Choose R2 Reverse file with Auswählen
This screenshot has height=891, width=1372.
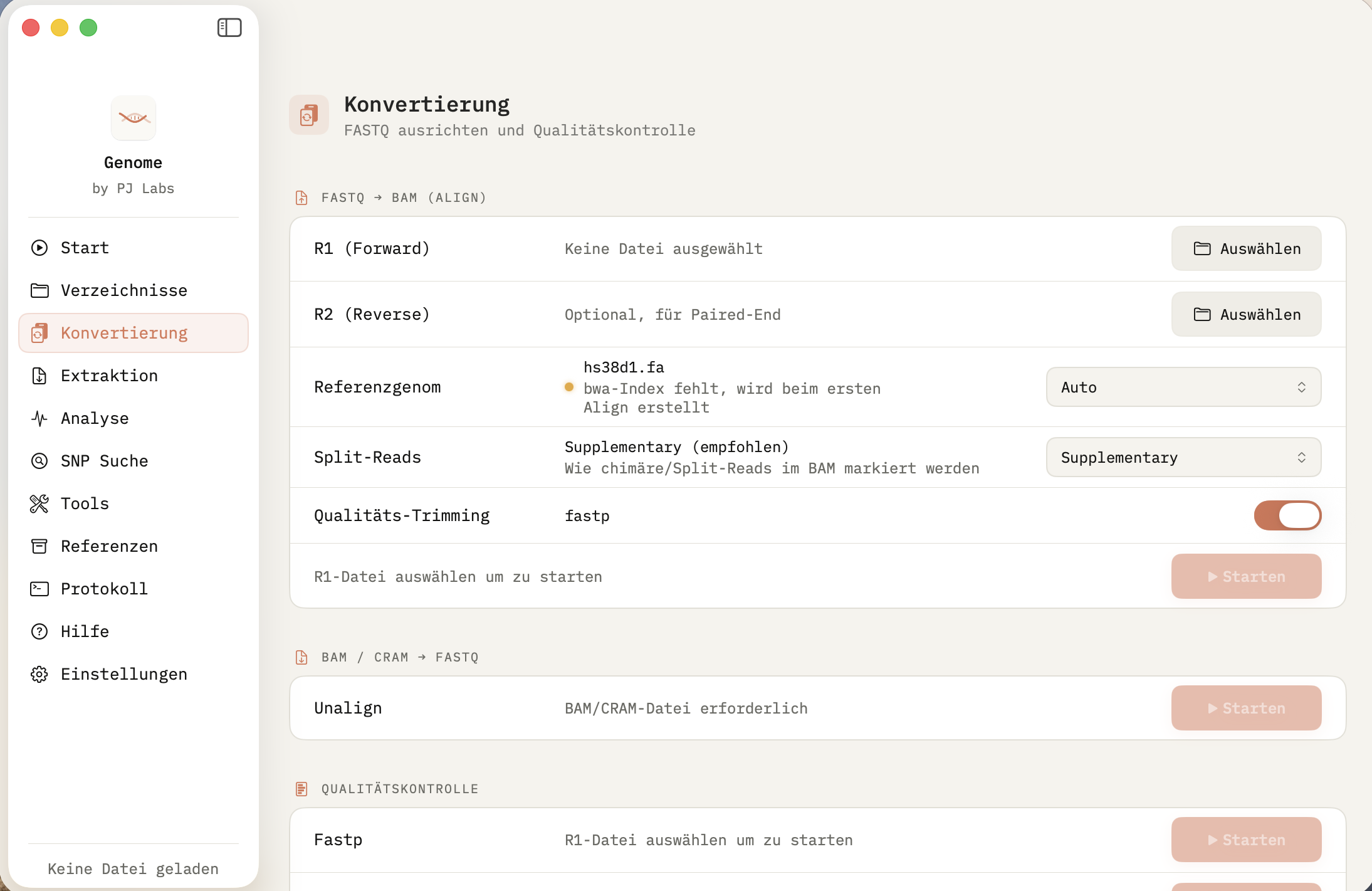point(1246,315)
